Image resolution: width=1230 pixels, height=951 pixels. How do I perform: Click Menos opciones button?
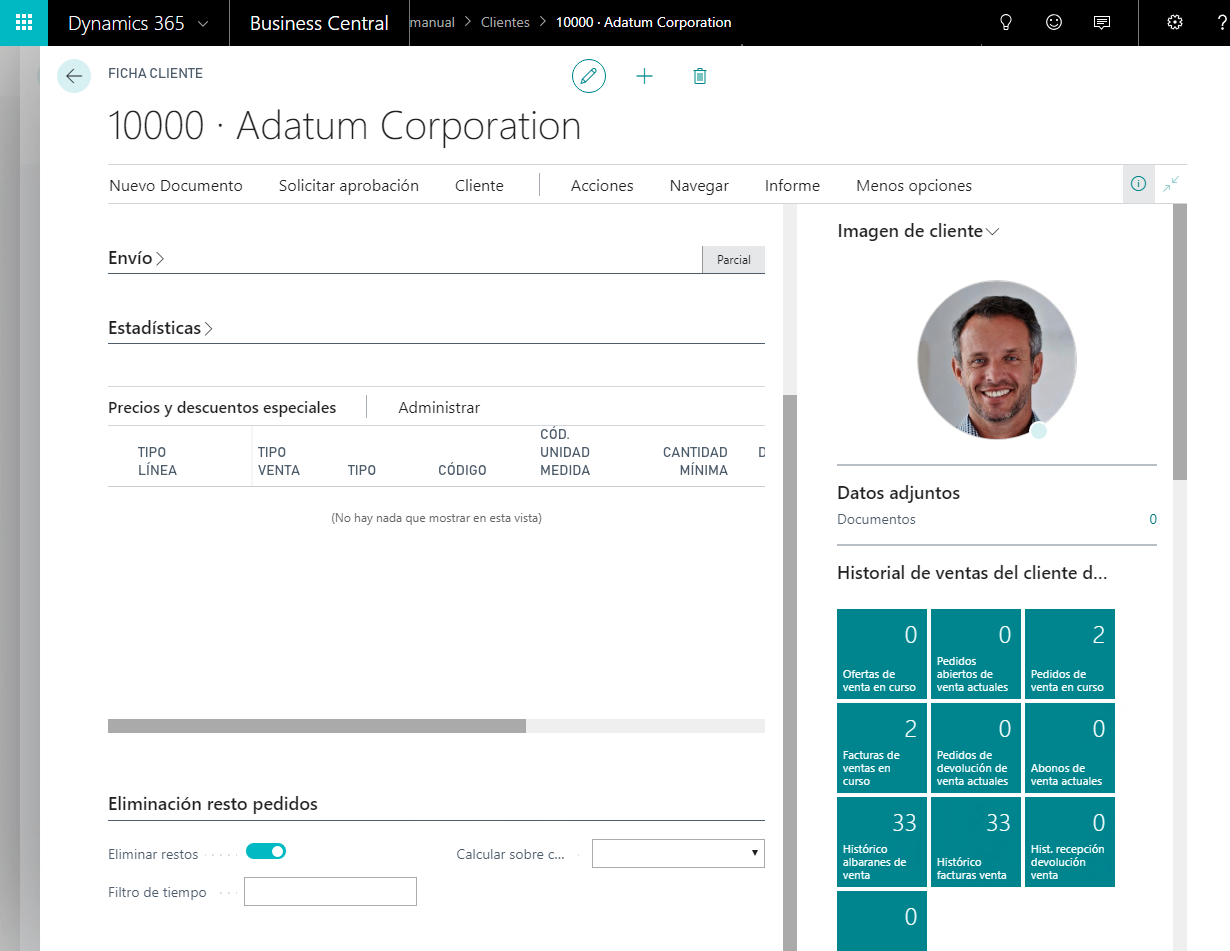click(914, 185)
